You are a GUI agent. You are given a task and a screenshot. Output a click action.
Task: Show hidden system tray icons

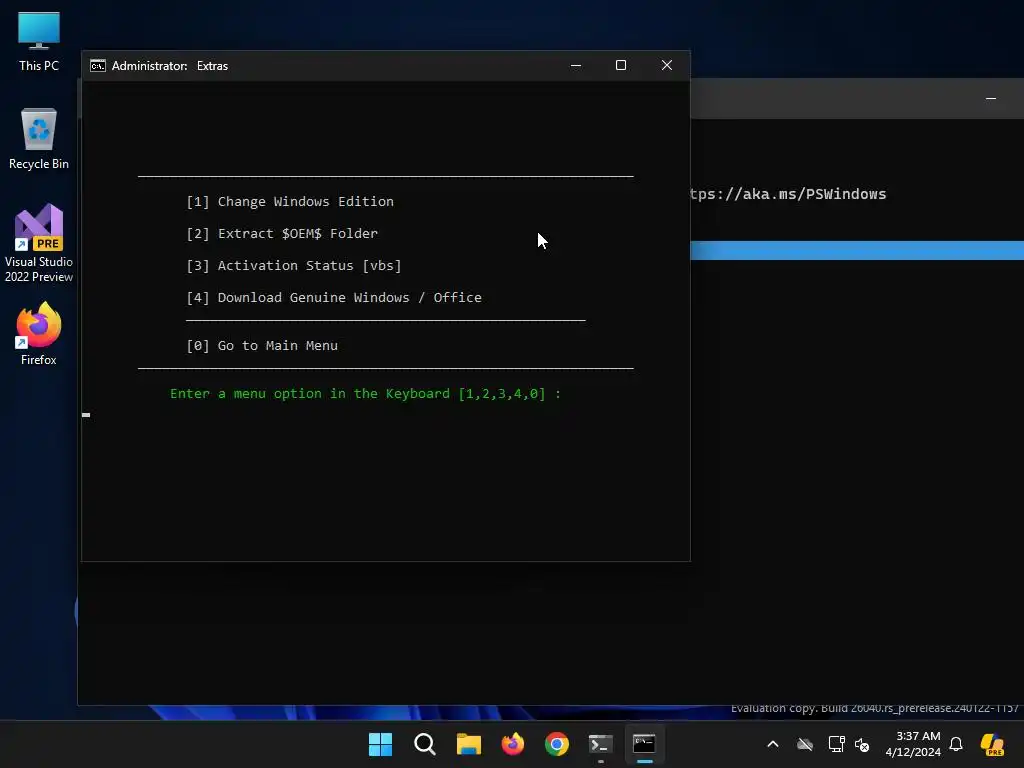point(773,744)
